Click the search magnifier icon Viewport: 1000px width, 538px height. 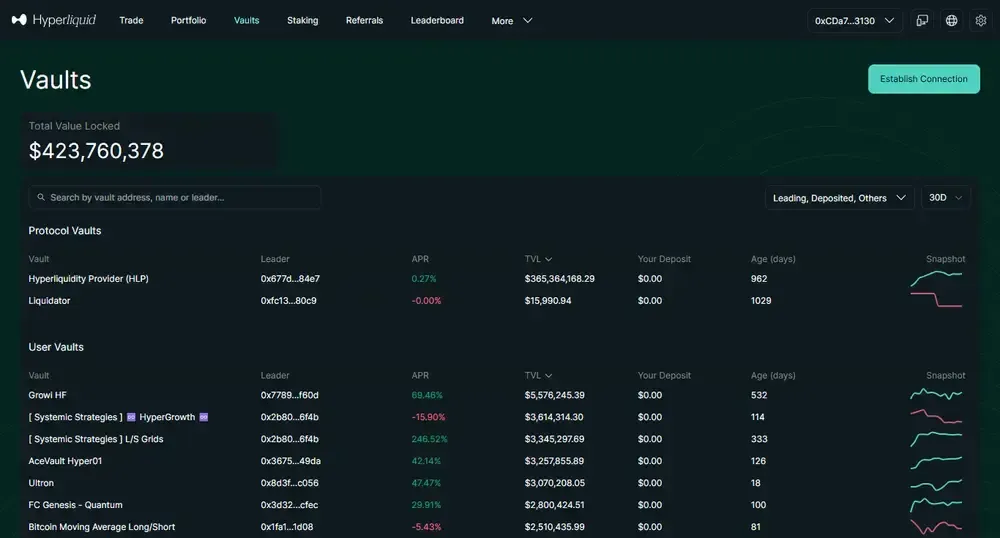pyautogui.click(x=41, y=198)
